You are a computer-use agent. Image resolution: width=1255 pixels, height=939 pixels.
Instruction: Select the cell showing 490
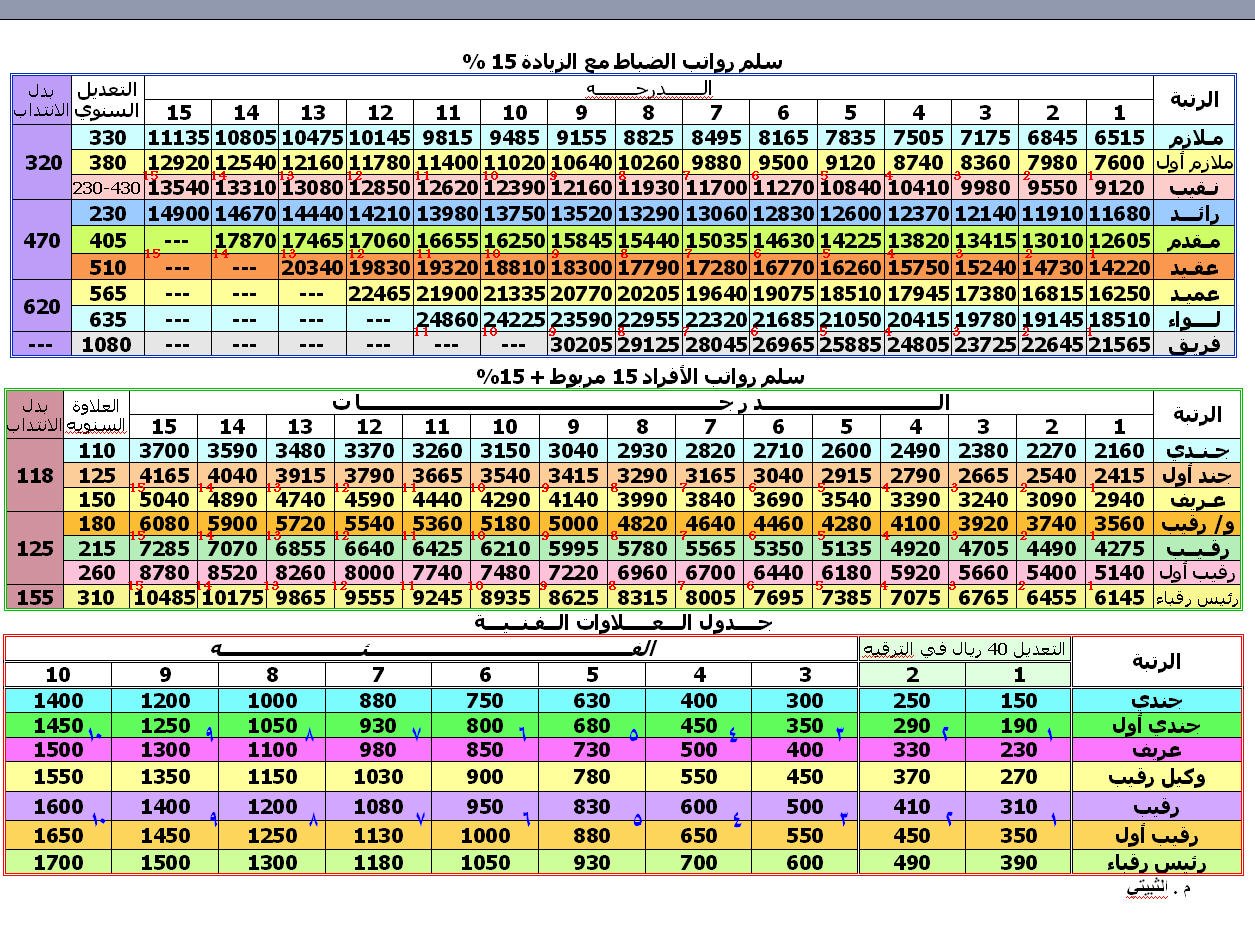point(911,862)
